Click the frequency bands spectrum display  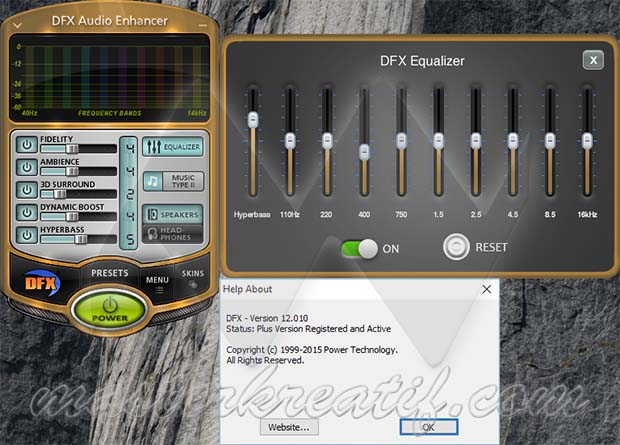click(x=110, y=78)
